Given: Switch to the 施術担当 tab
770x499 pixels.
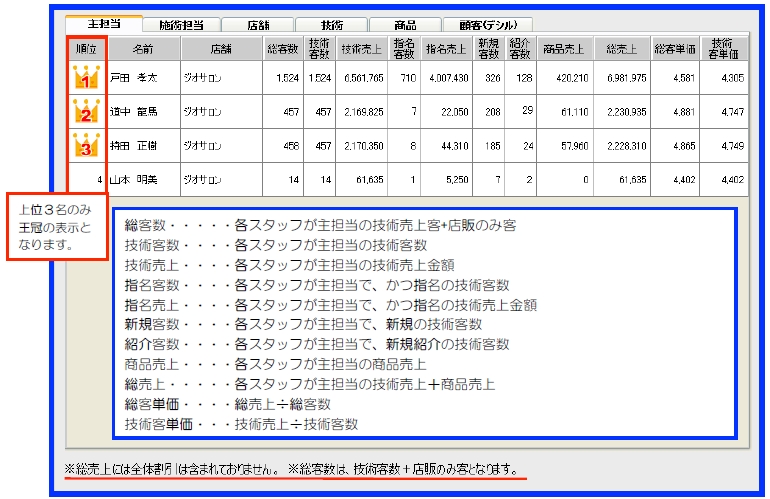Looking at the screenshot, I should (180, 24).
